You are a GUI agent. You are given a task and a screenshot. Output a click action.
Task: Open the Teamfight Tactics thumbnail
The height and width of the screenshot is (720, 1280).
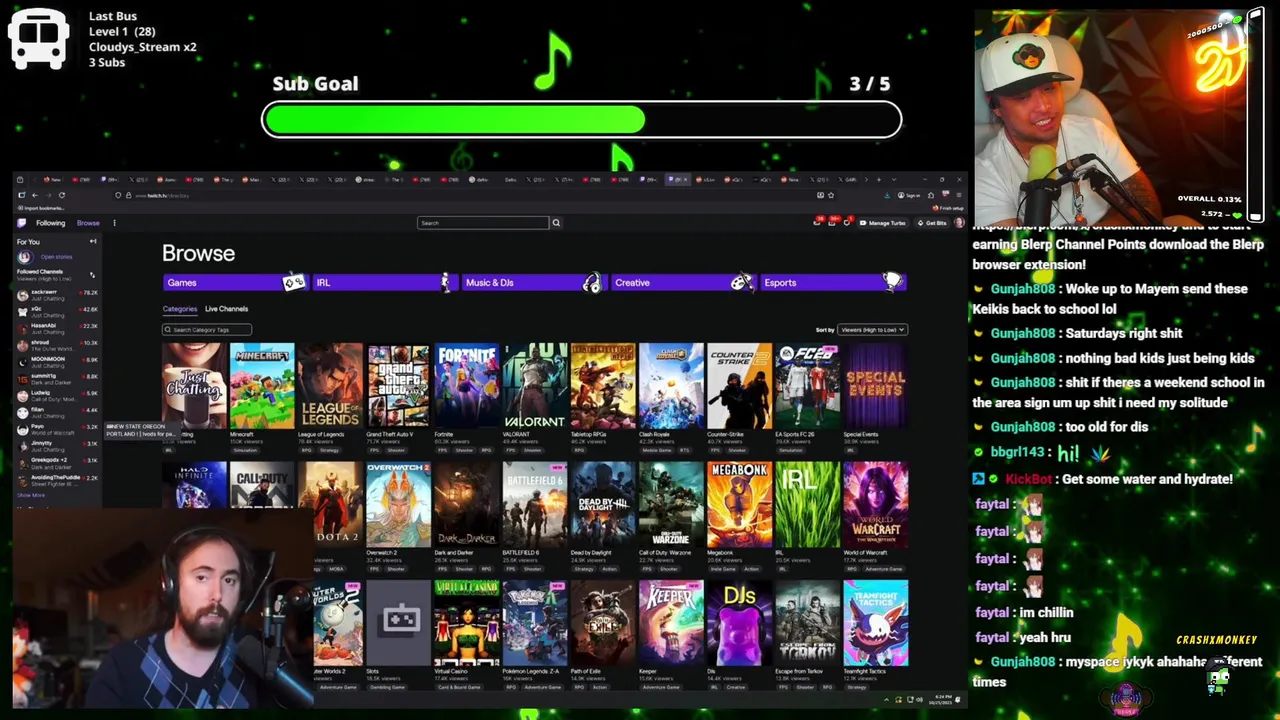tap(875, 623)
